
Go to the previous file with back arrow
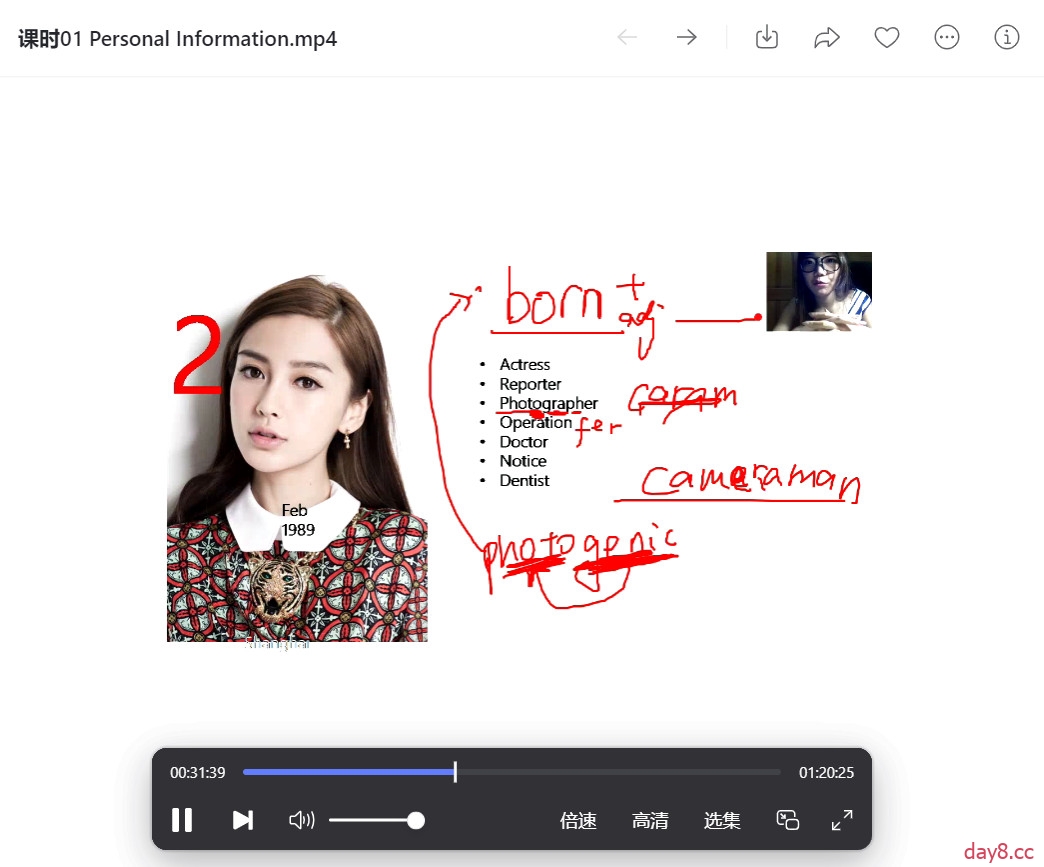point(627,38)
